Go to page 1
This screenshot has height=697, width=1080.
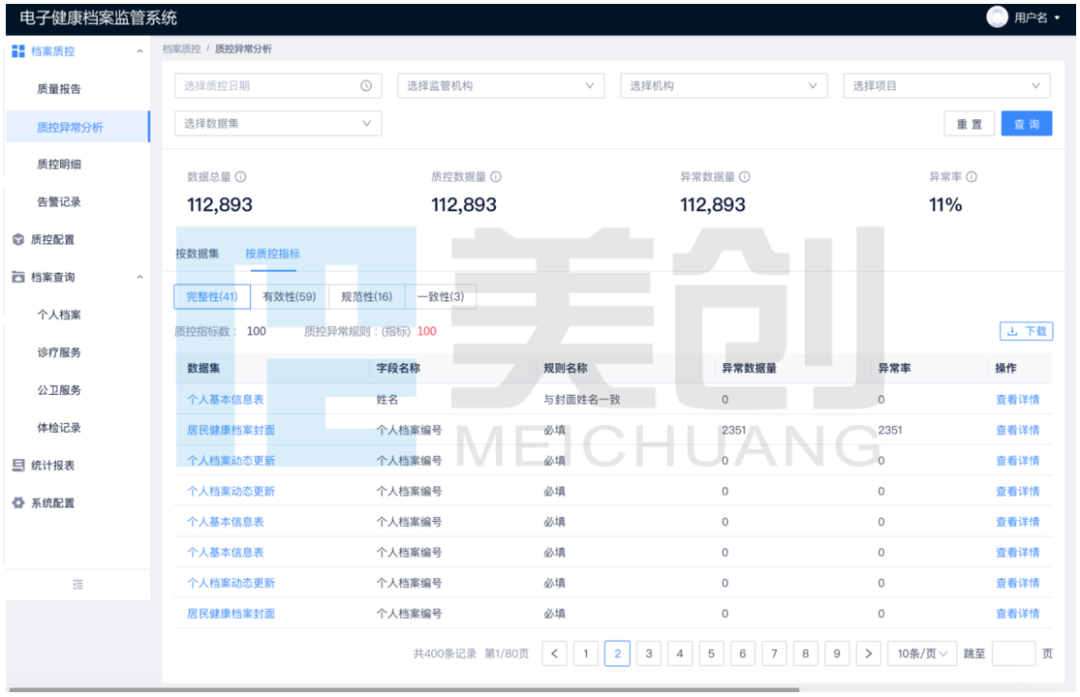tap(585, 654)
